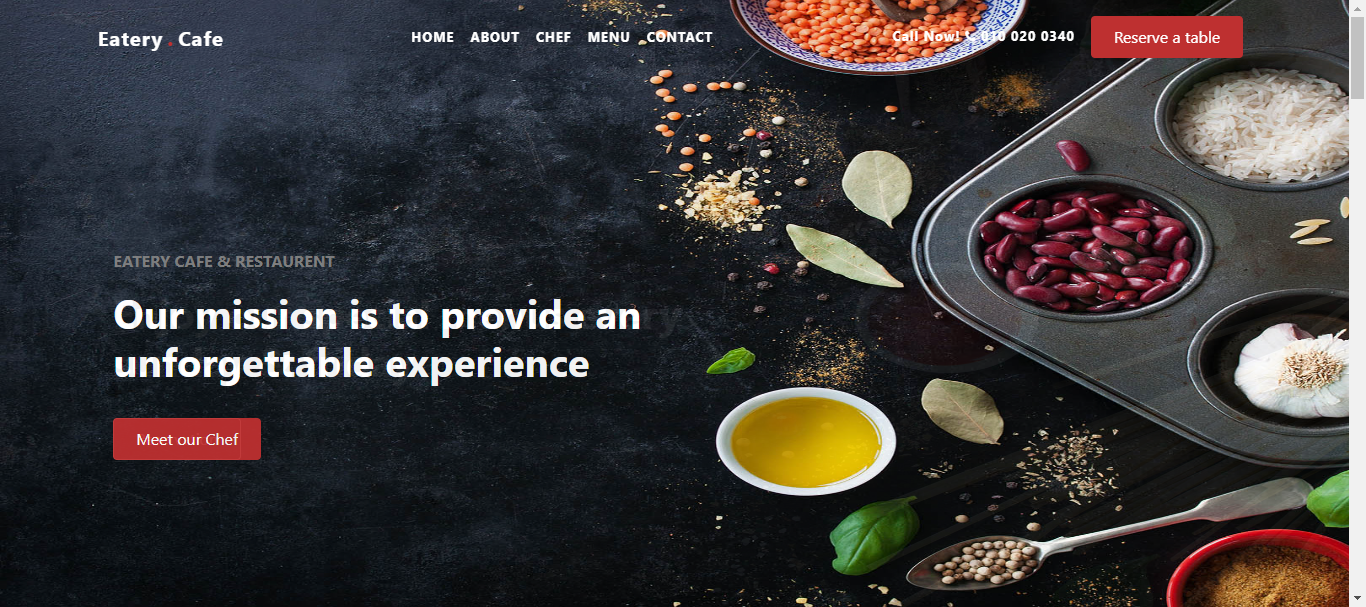Image resolution: width=1366 pixels, height=607 pixels.
Task: Click the empty scrollbar track below the thumb
Action: coord(1357,340)
